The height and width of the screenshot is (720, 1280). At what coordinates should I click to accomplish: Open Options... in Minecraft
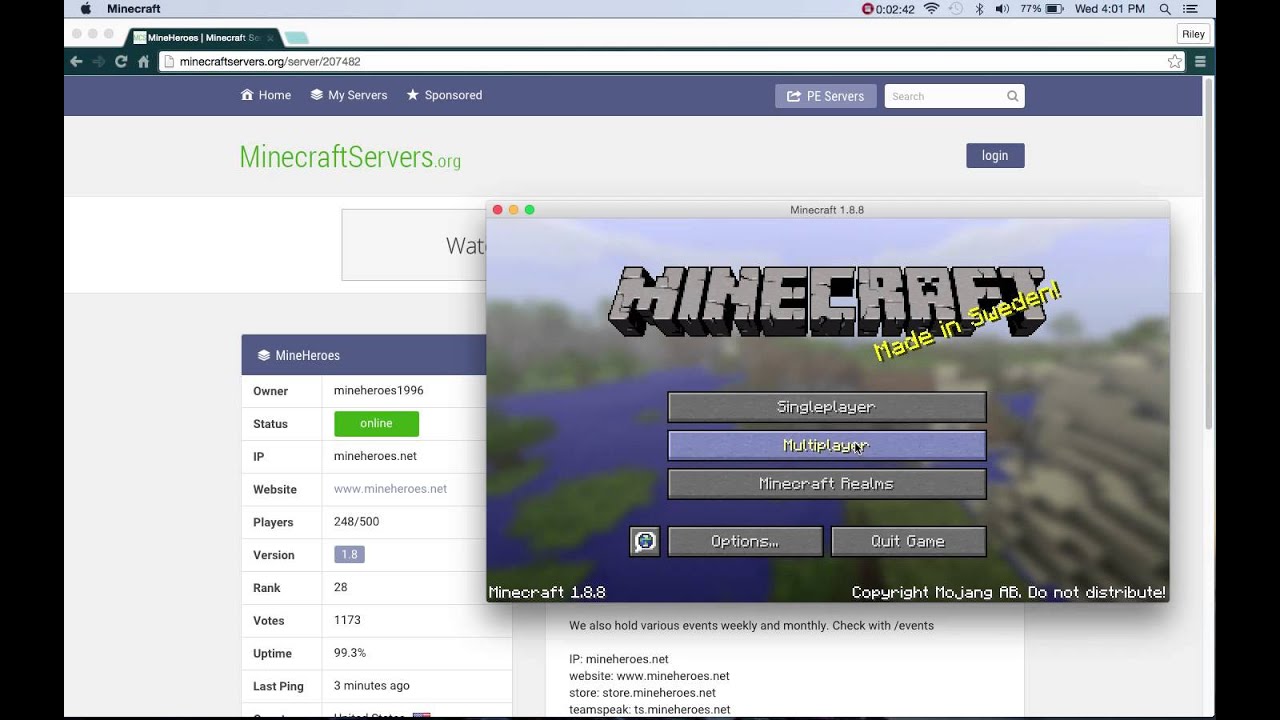pyautogui.click(x=745, y=541)
